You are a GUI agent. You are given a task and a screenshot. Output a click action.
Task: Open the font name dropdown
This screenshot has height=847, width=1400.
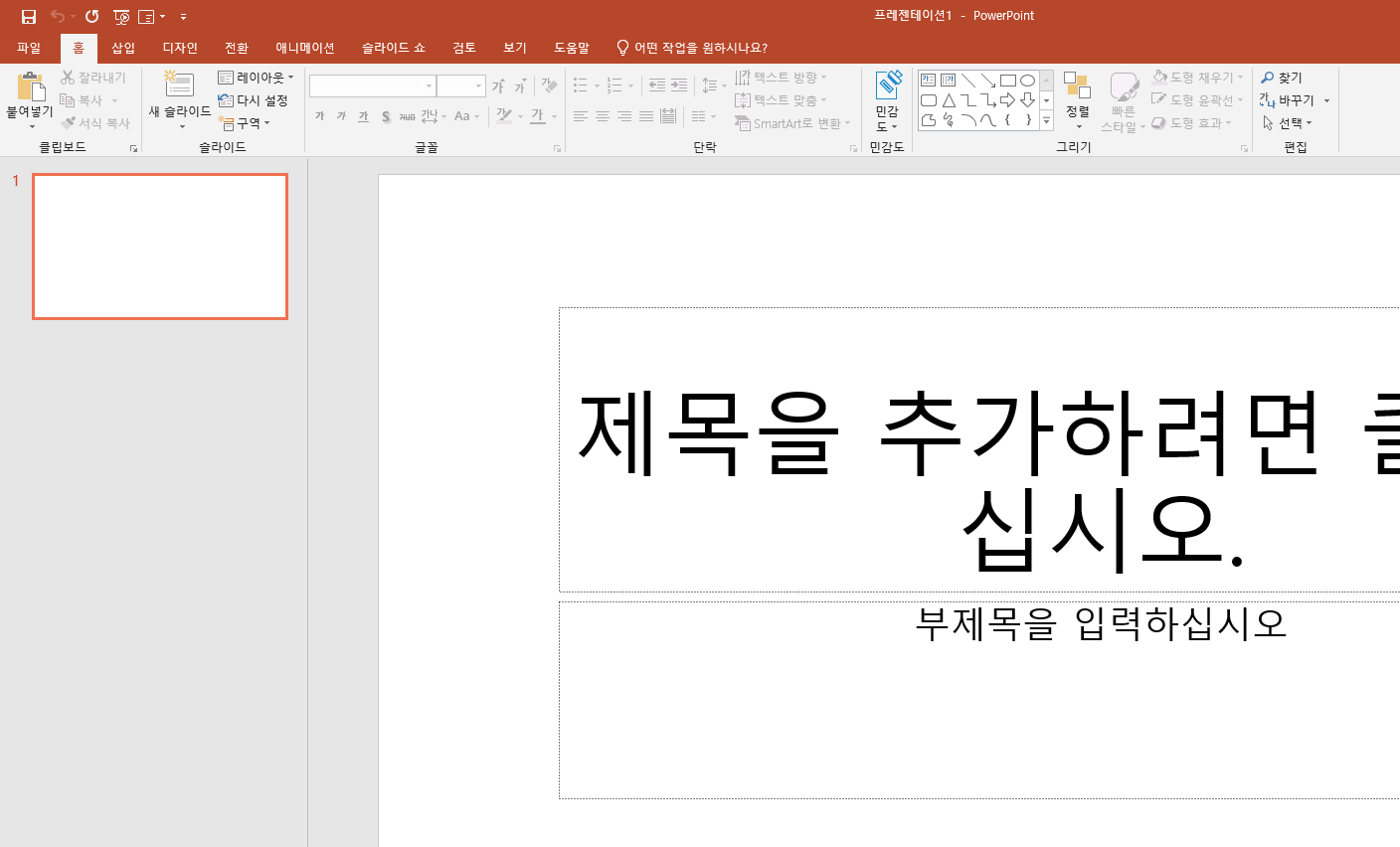click(x=430, y=86)
